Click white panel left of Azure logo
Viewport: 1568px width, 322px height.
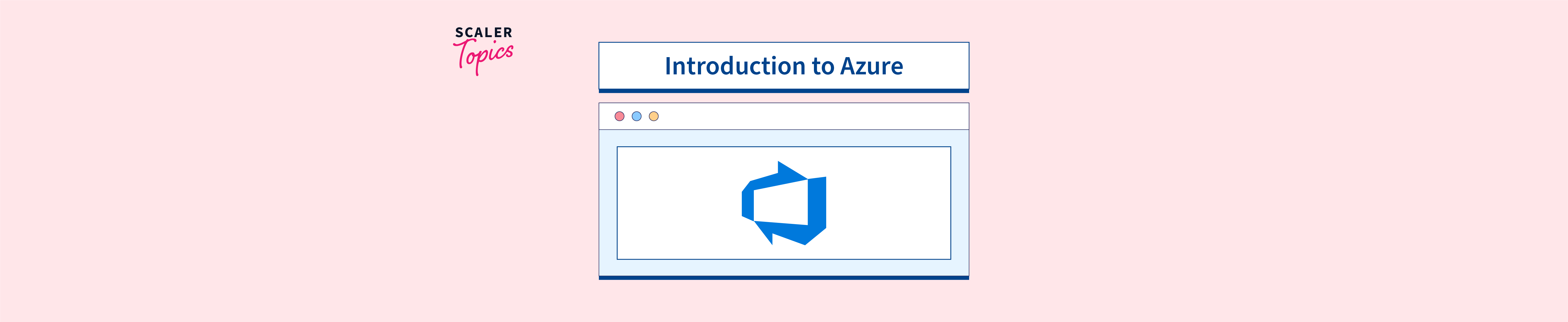click(676, 204)
